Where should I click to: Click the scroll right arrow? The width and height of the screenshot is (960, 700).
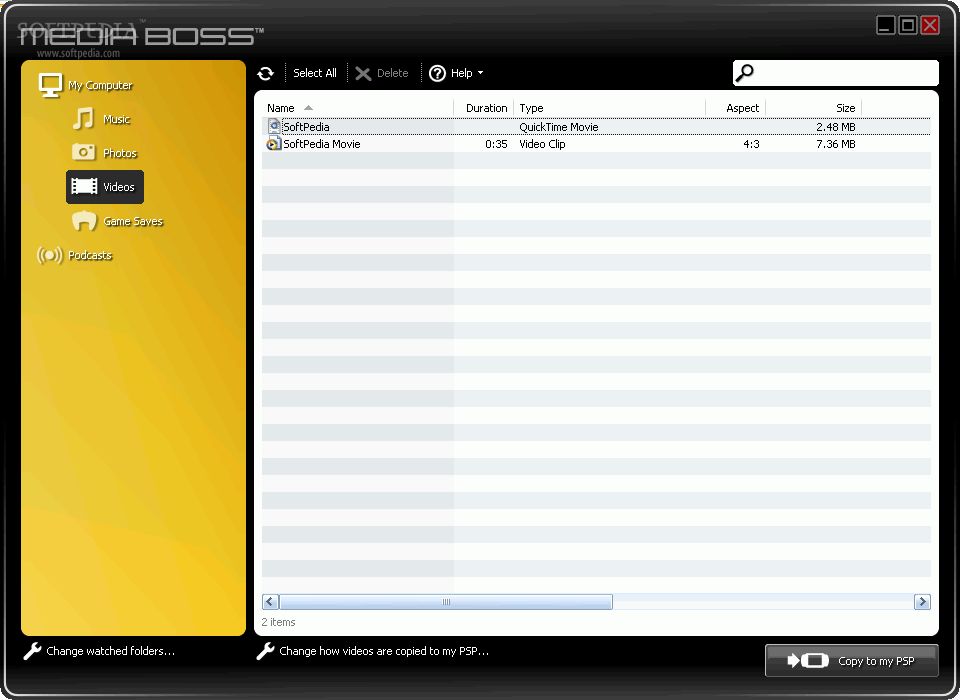point(922,602)
